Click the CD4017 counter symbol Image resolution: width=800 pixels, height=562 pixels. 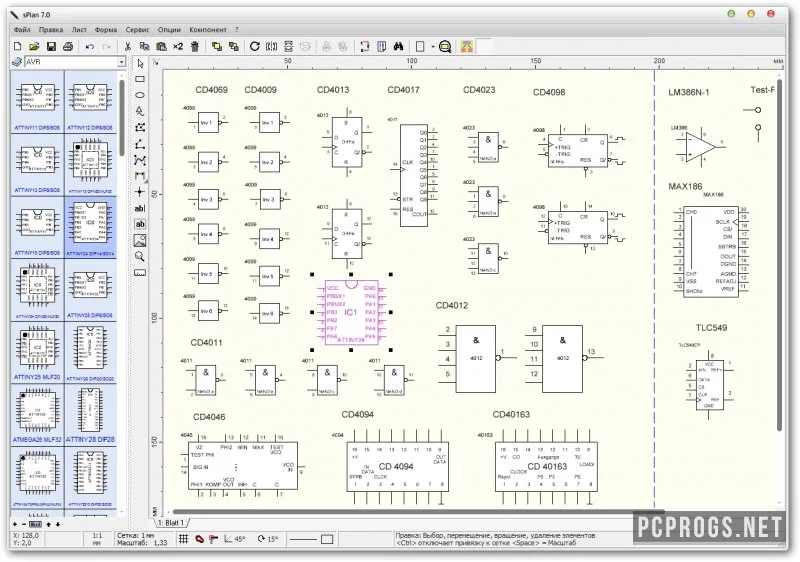tap(414, 175)
